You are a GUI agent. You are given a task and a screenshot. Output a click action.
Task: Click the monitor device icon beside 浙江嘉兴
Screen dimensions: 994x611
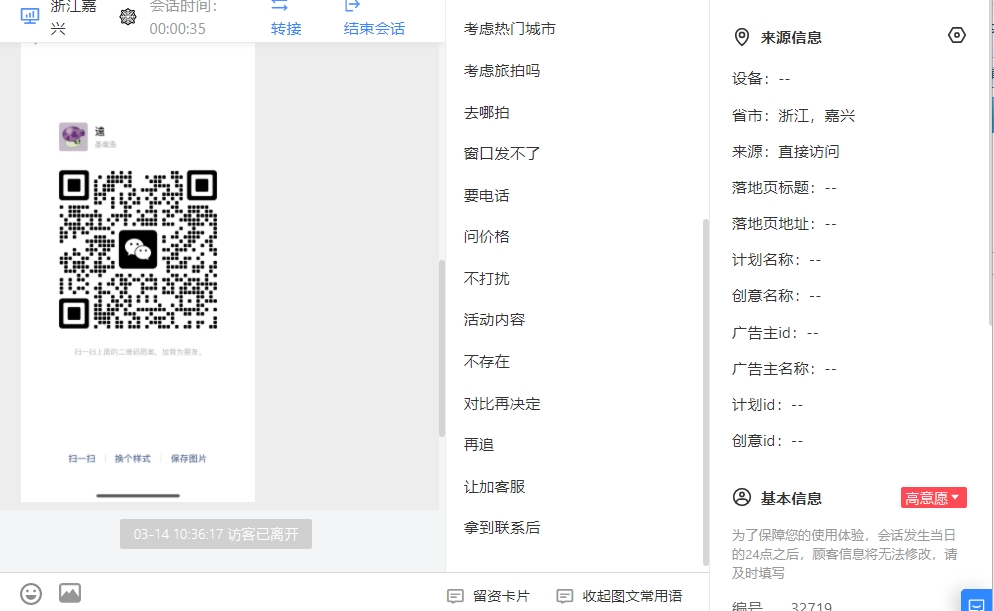[x=30, y=16]
